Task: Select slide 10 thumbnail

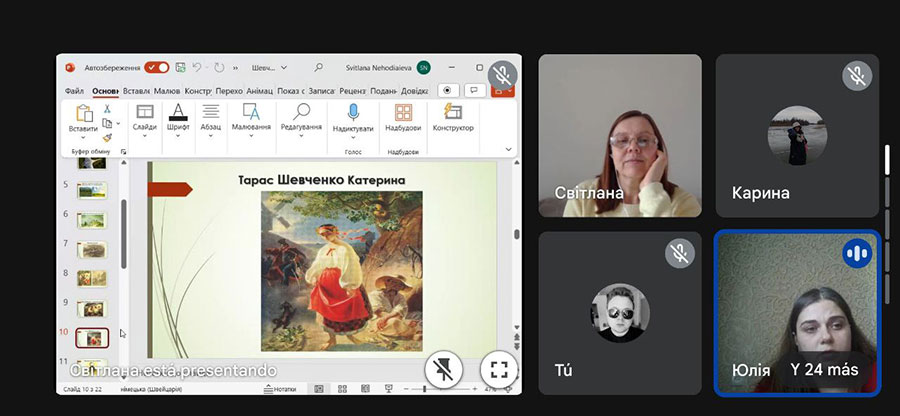Action: (92, 339)
